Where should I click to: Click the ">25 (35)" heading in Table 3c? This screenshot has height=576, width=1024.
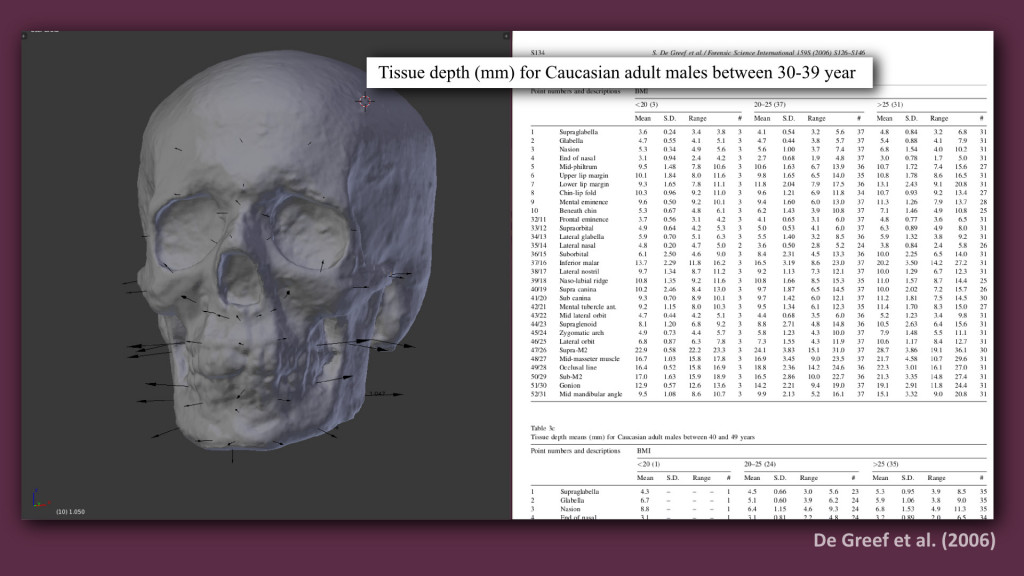coord(886,464)
